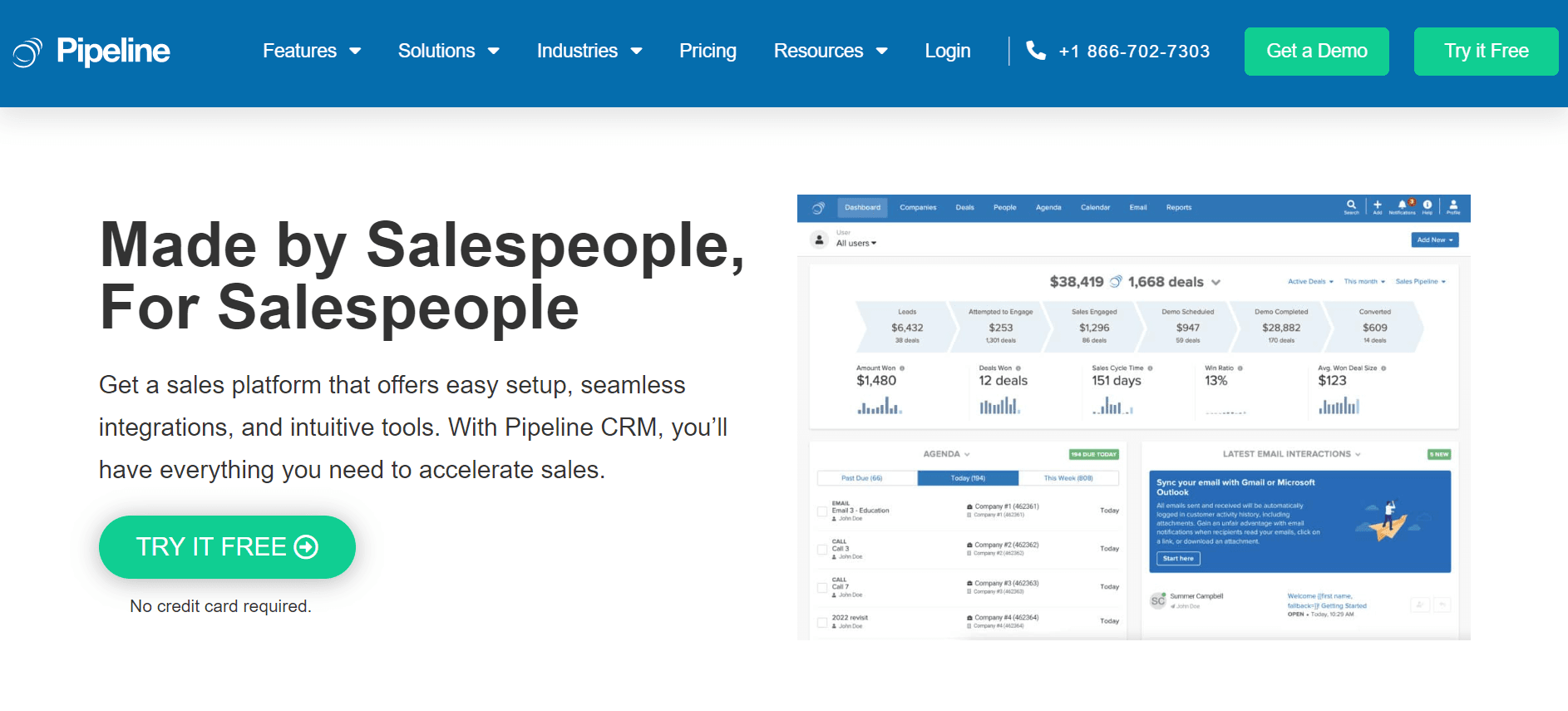Open Search icon in dashboard toolbar

[1351, 206]
